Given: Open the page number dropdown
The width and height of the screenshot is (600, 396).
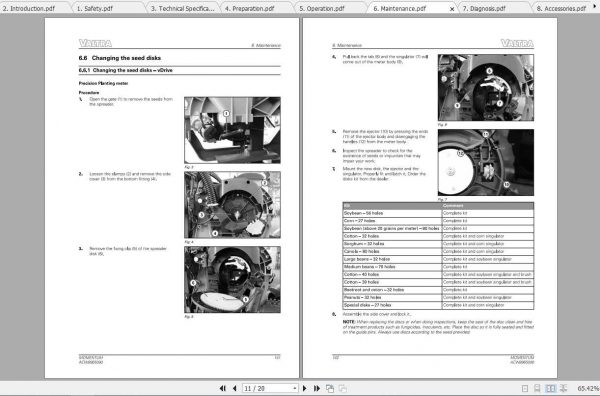Looking at the screenshot, I should coord(294,388).
